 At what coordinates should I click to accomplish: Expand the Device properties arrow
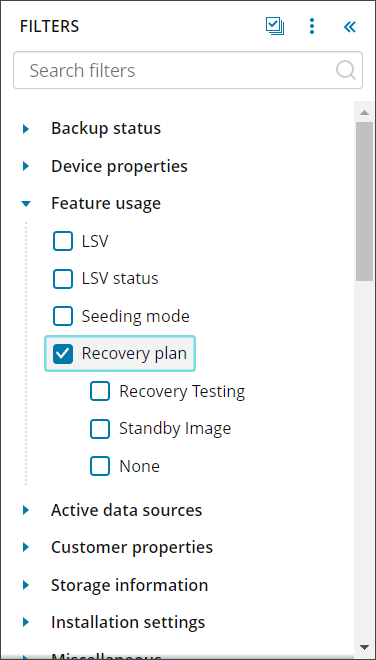[x=26, y=166]
